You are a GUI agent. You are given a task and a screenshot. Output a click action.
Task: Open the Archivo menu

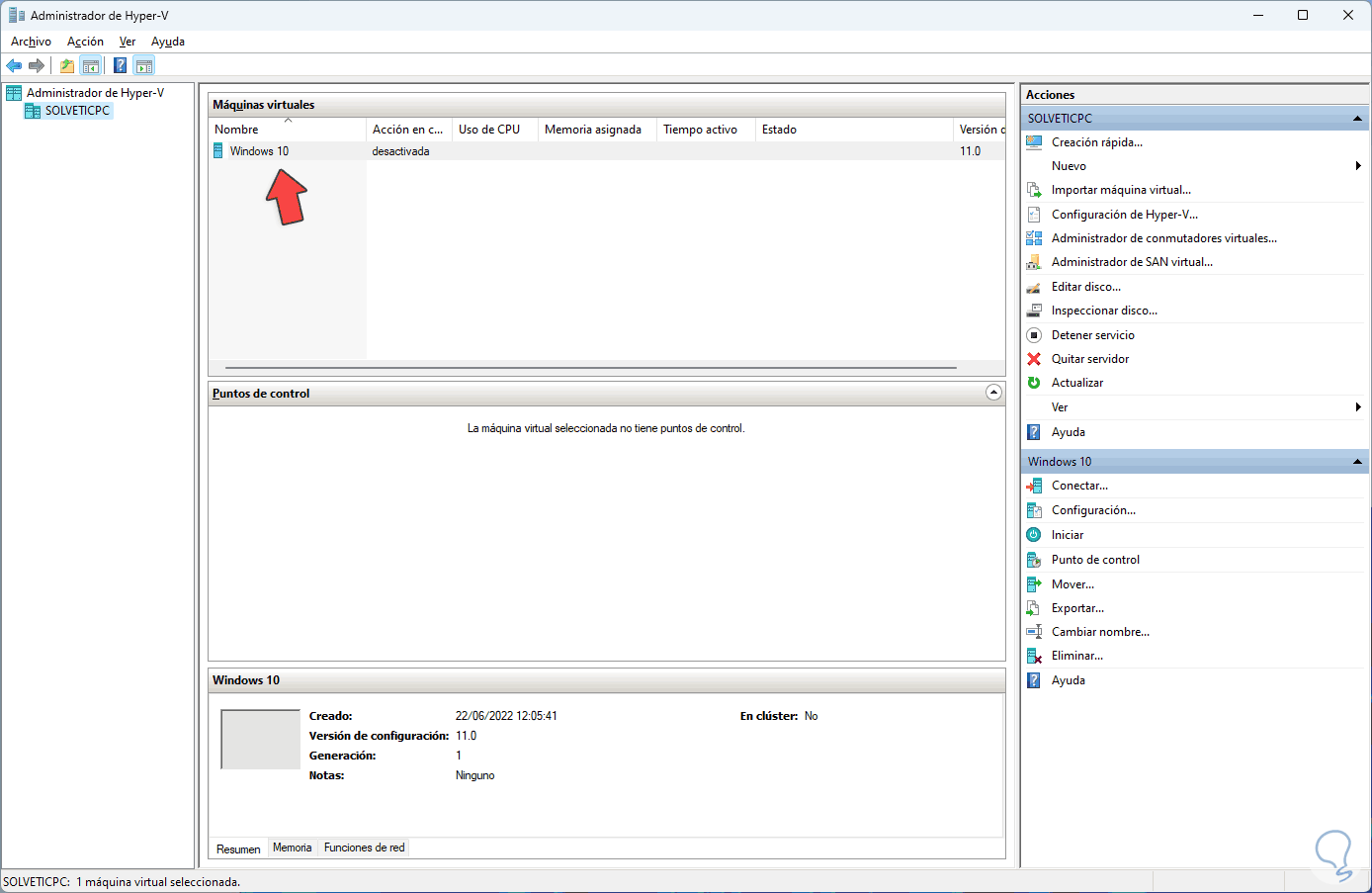pyautogui.click(x=31, y=42)
